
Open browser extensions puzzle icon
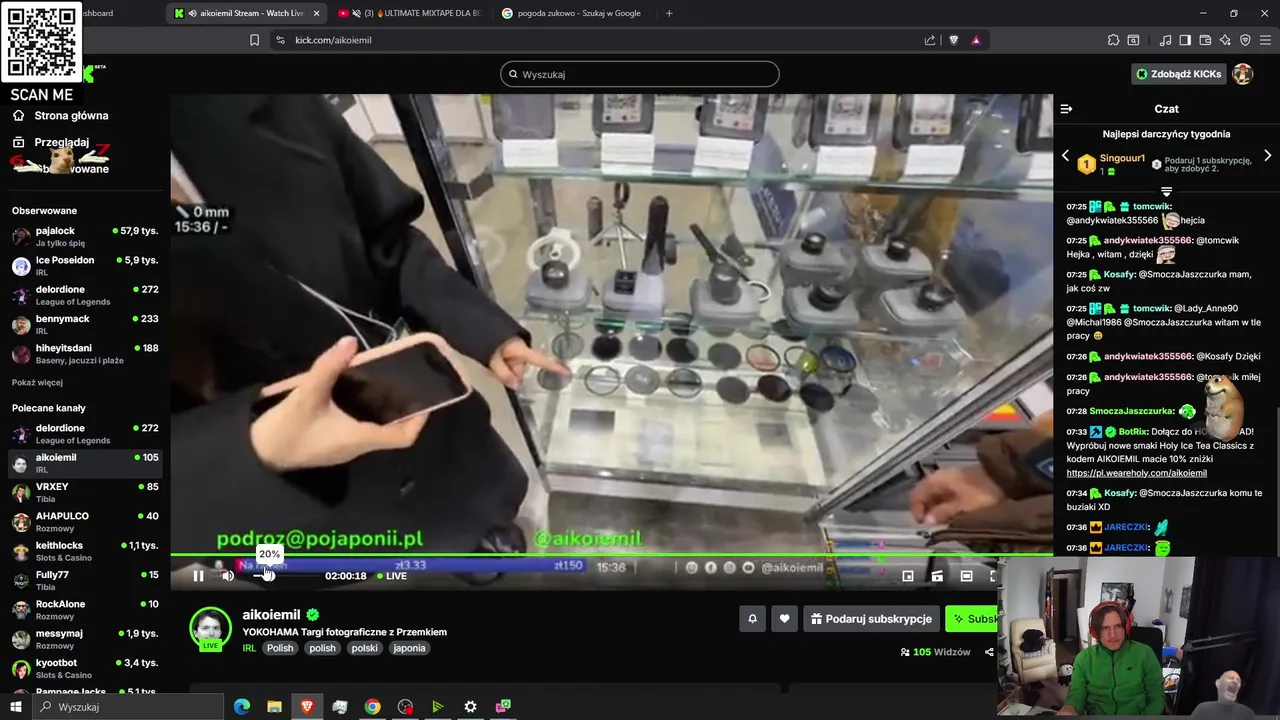[1113, 40]
